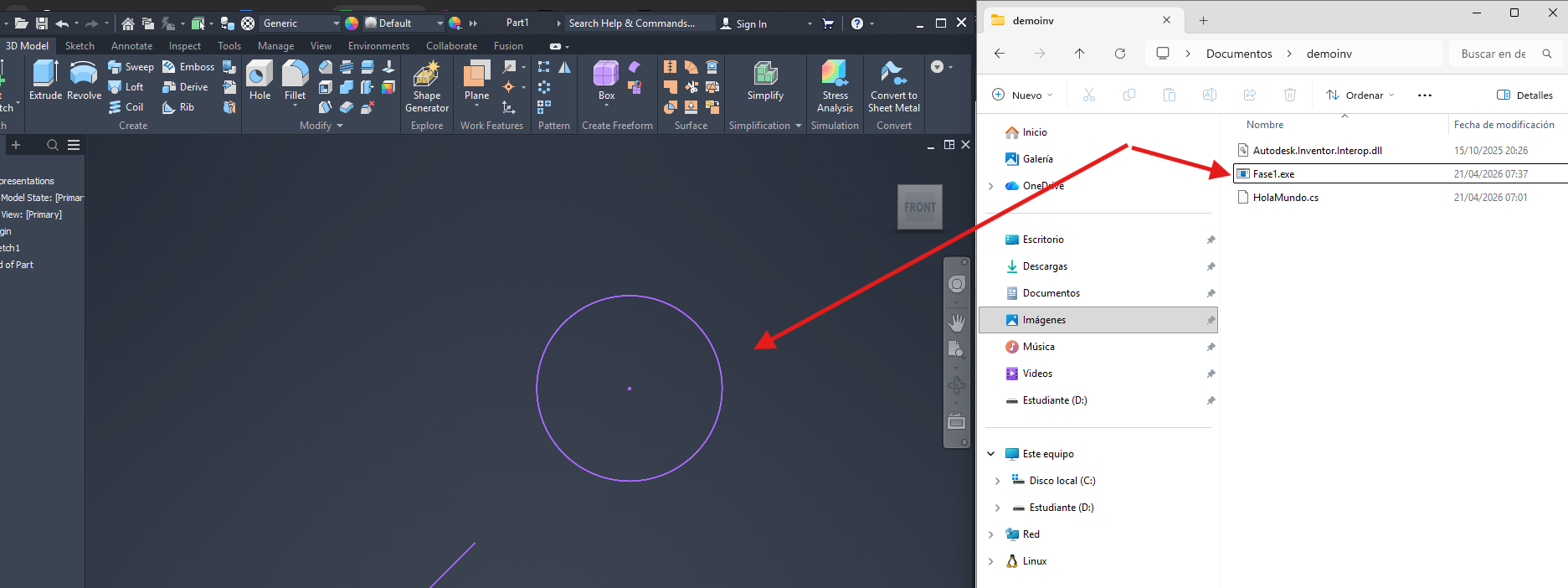Launch the Simplify tool
The height and width of the screenshot is (588, 1568).
[765, 80]
